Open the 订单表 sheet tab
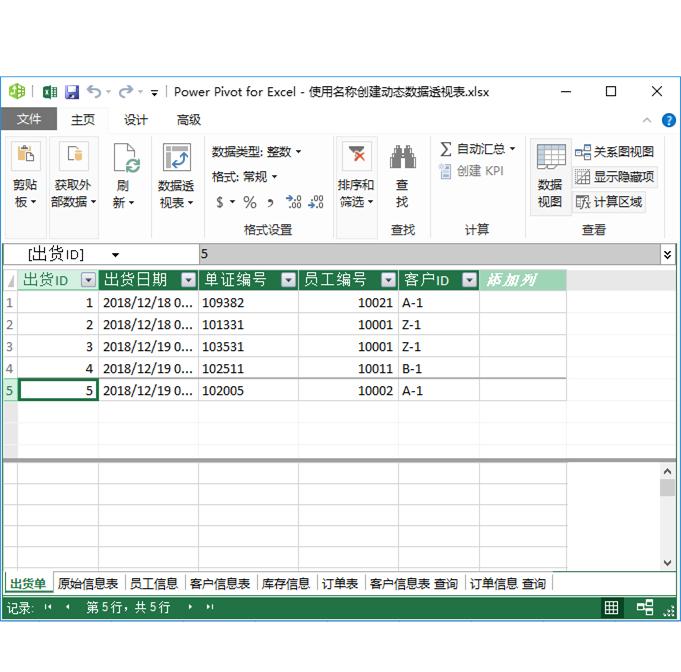The image size is (681, 672). coord(340,583)
